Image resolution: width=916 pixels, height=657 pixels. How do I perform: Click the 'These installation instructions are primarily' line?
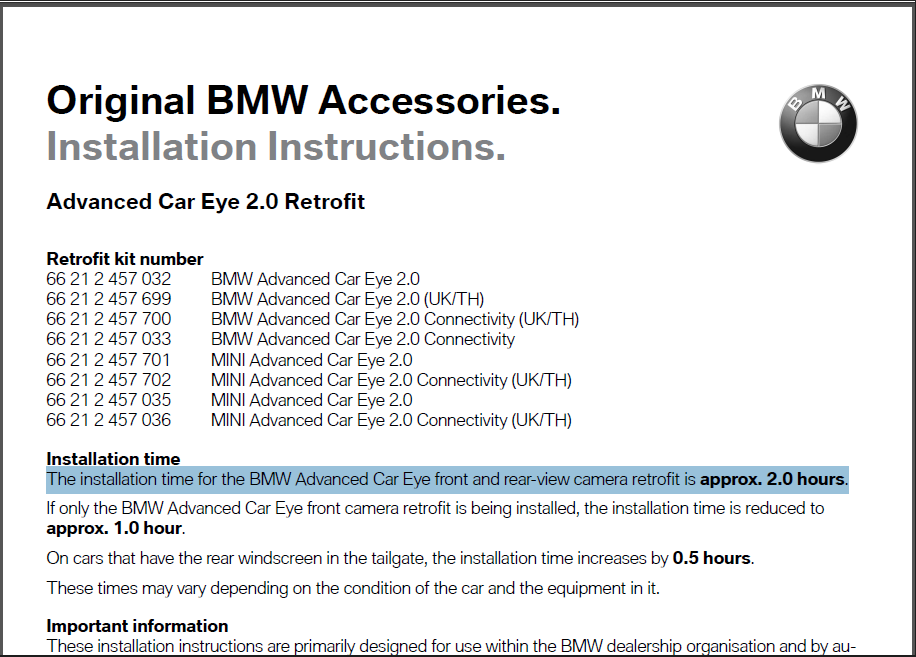point(451,646)
